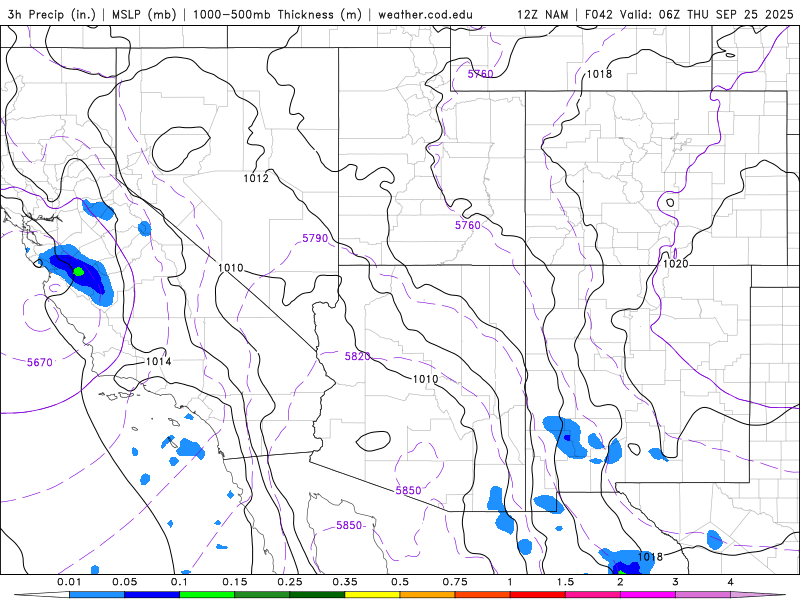Pick the orange 0.5 legend color segment
Image resolution: width=800 pixels, height=600 pixels.
pyautogui.click(x=427, y=595)
